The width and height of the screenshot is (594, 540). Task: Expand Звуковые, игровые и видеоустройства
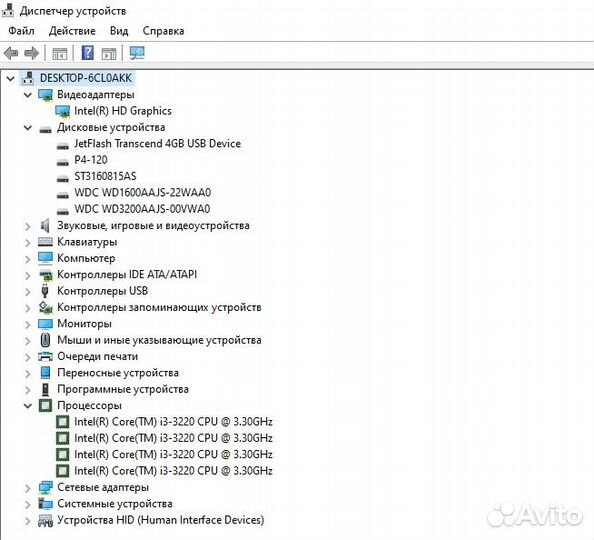tap(28, 226)
